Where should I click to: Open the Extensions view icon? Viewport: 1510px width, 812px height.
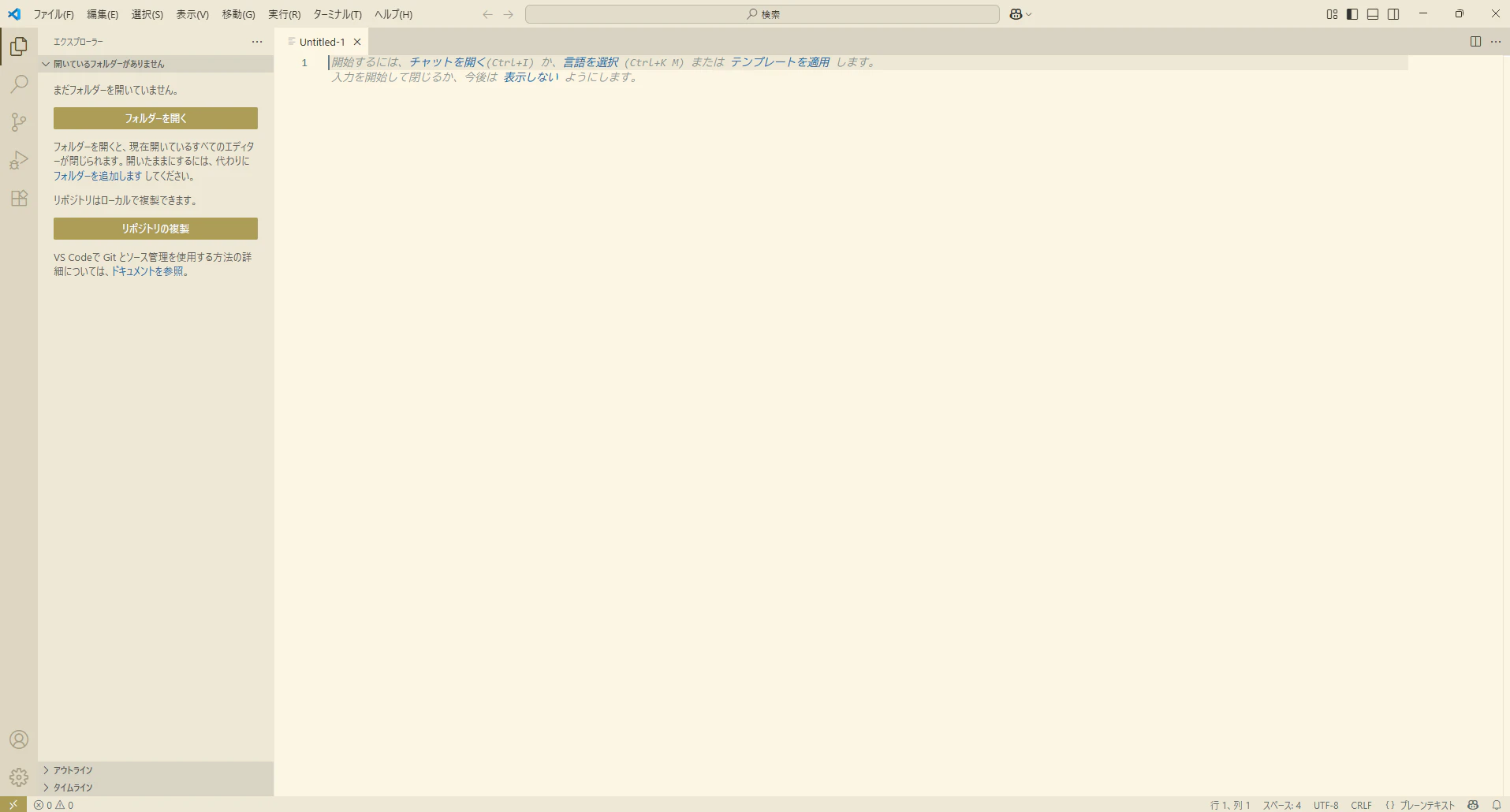19,198
